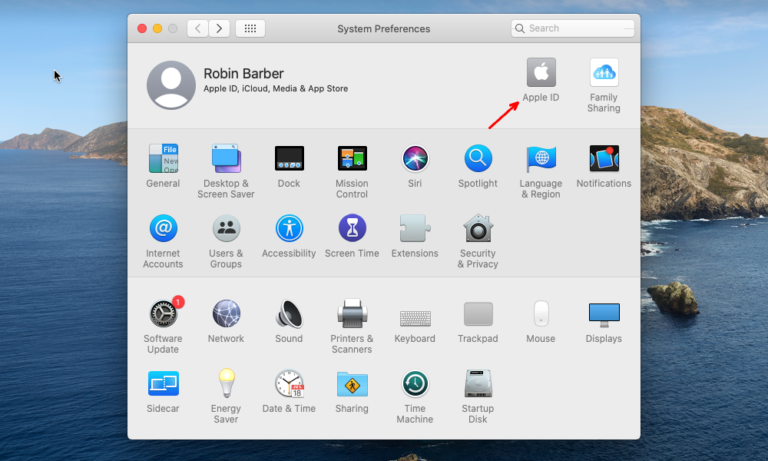Click the Show All grid button
This screenshot has height=461, width=768.
[250, 28]
